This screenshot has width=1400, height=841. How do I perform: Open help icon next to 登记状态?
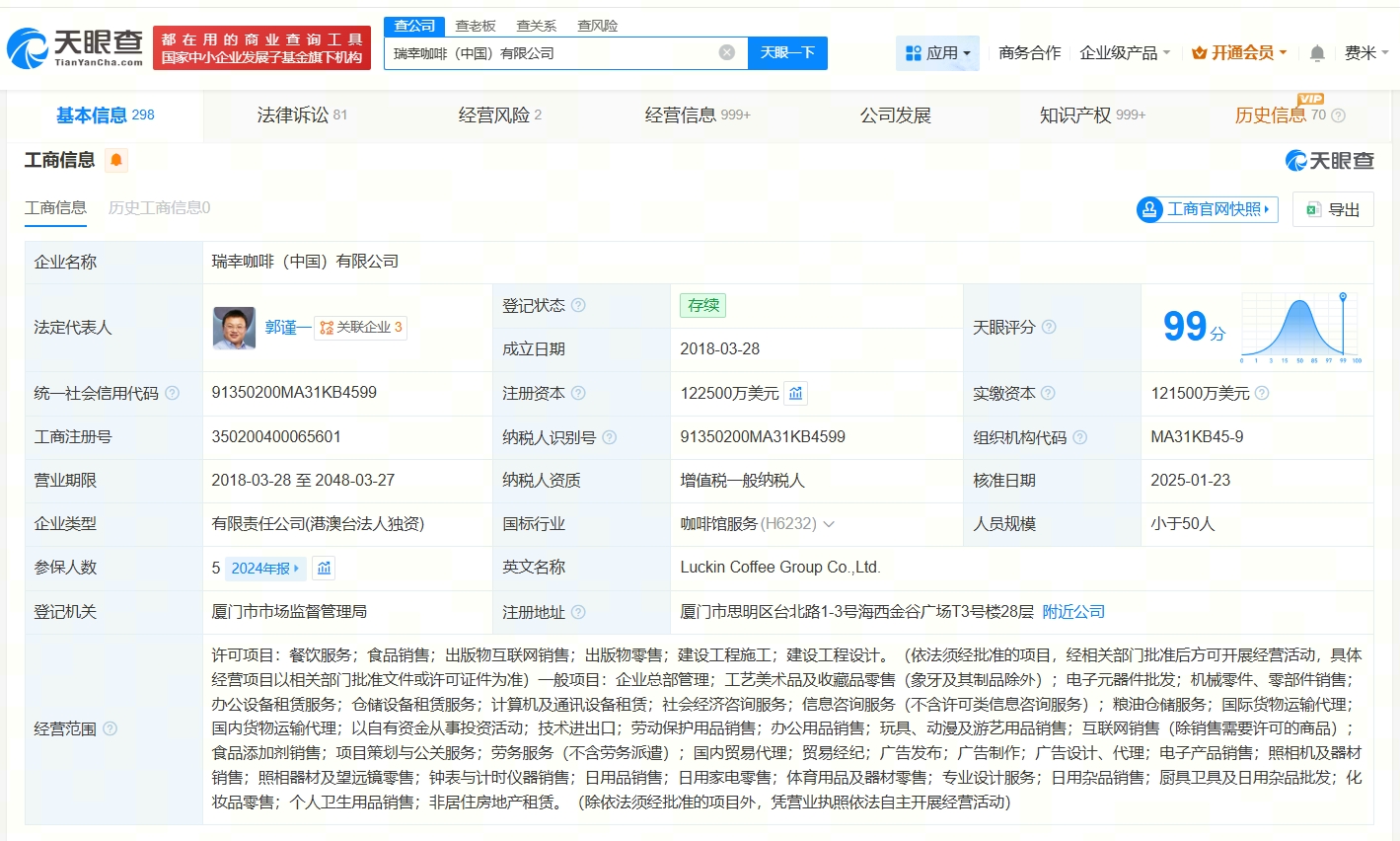pyautogui.click(x=578, y=305)
